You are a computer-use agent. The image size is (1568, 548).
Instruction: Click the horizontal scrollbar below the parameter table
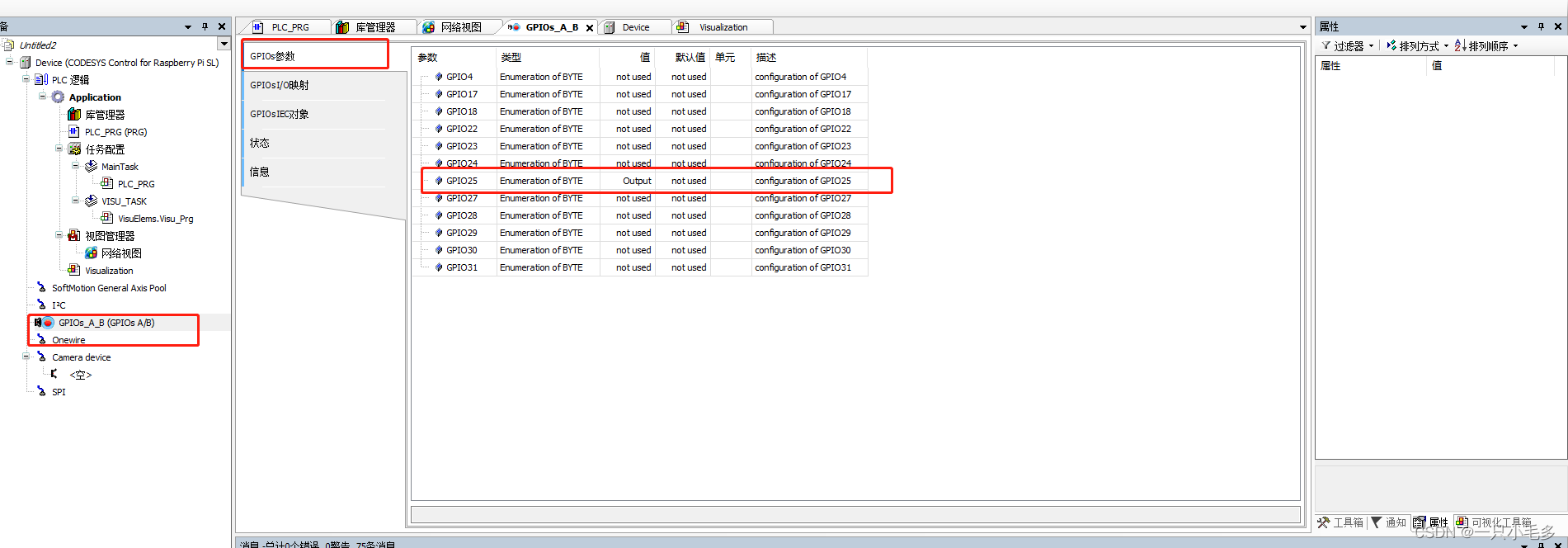pos(855,514)
